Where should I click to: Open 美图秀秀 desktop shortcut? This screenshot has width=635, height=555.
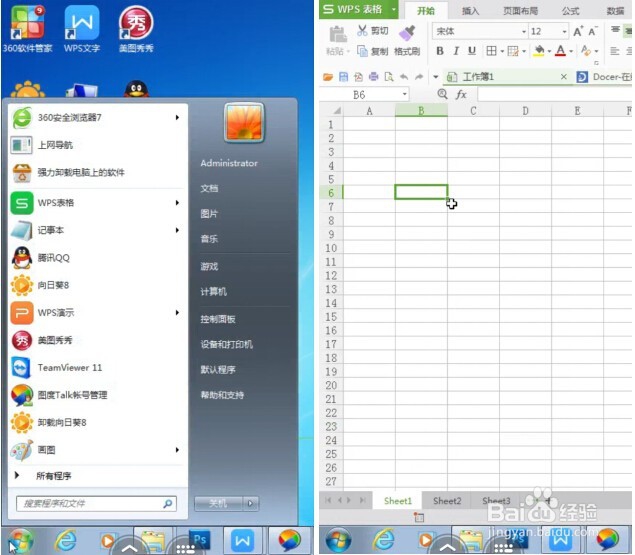point(136,29)
